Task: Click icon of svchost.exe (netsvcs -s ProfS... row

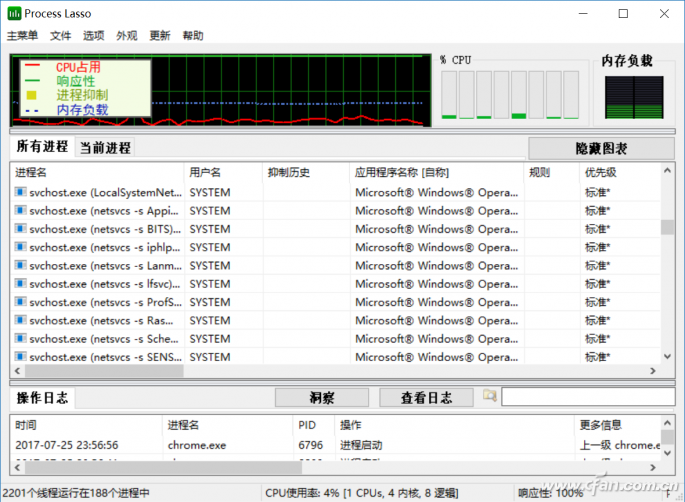Action: pos(20,302)
